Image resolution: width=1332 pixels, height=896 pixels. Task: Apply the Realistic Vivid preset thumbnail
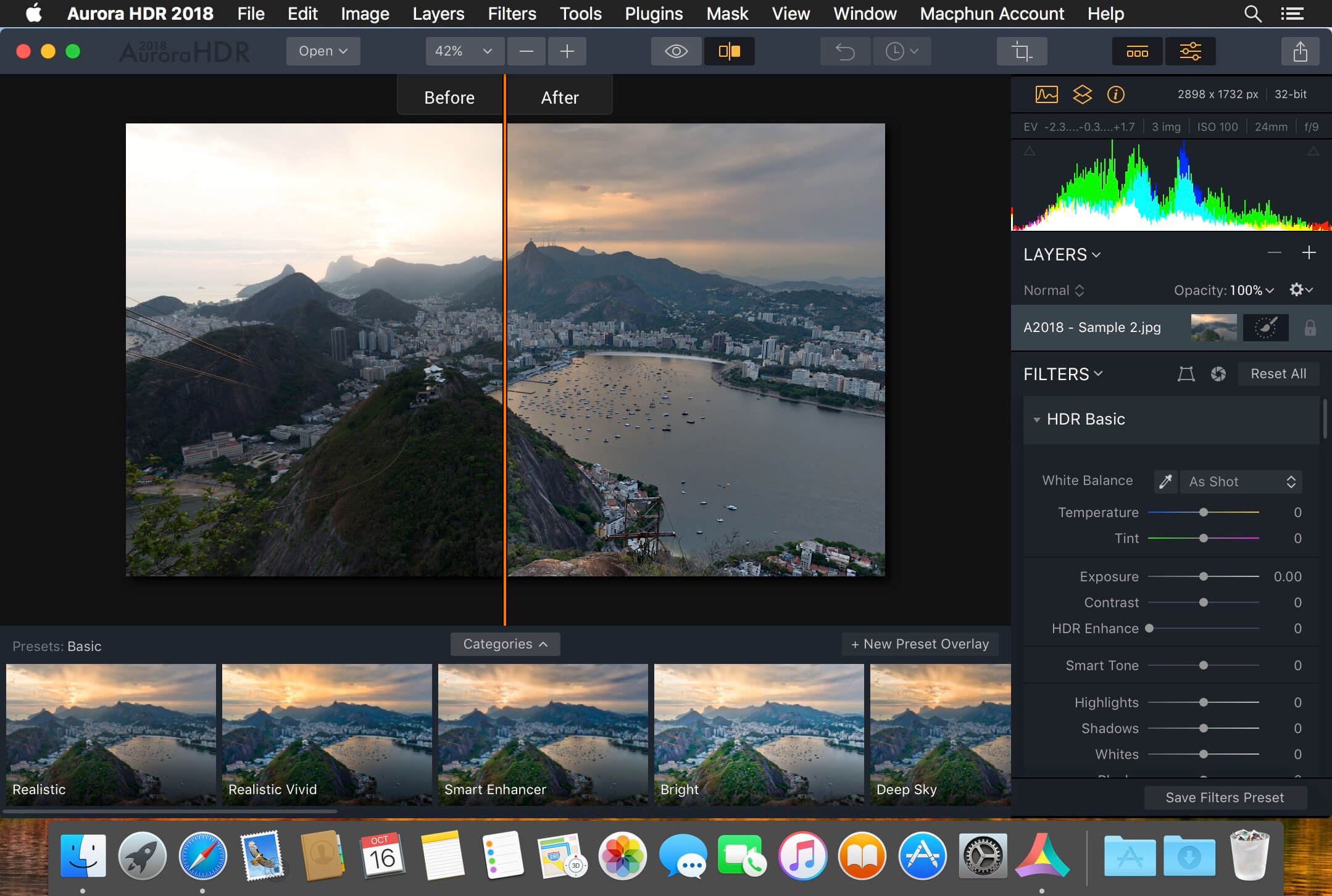(327, 734)
